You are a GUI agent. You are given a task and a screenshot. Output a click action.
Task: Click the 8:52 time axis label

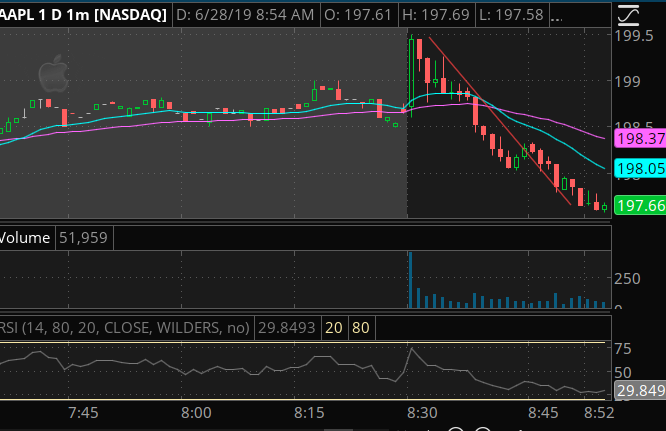tap(599, 413)
